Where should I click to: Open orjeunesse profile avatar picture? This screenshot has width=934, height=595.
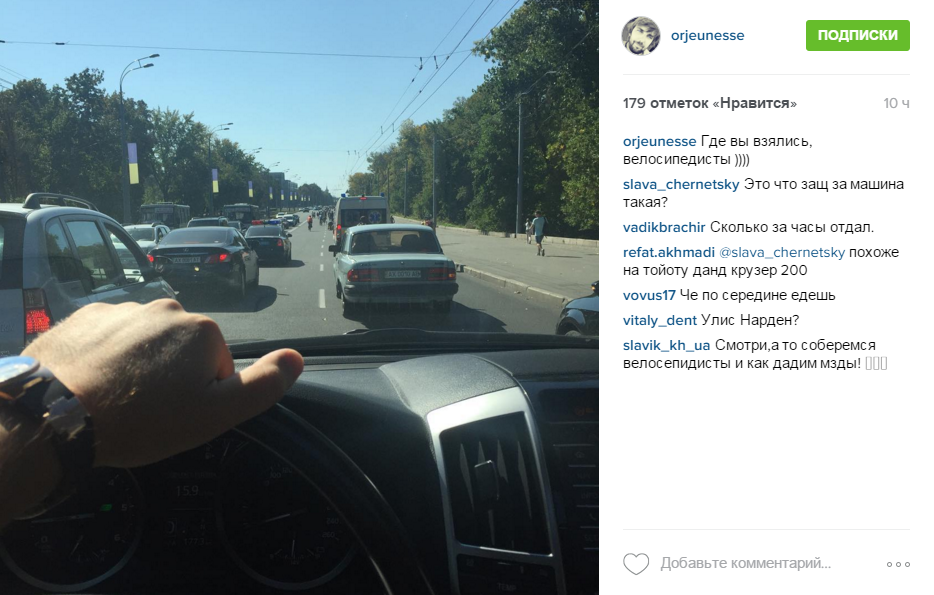[641, 36]
